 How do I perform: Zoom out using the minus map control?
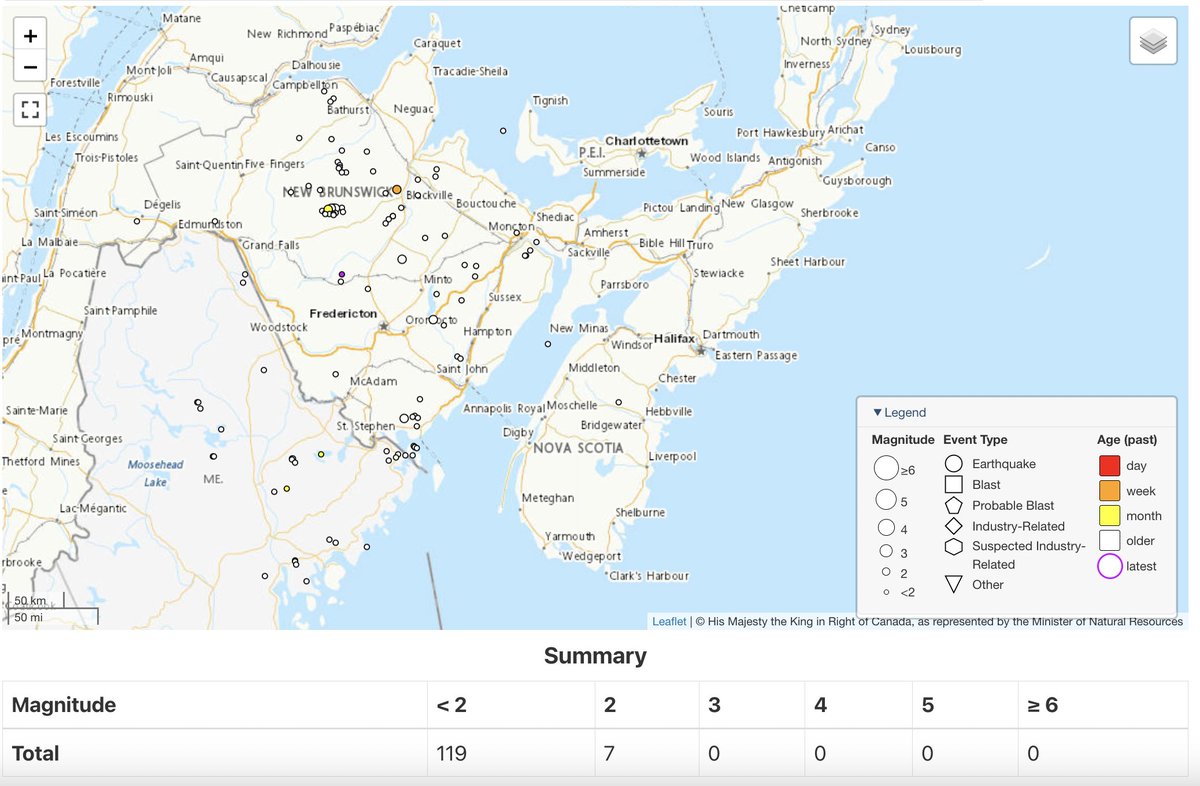pos(29,67)
